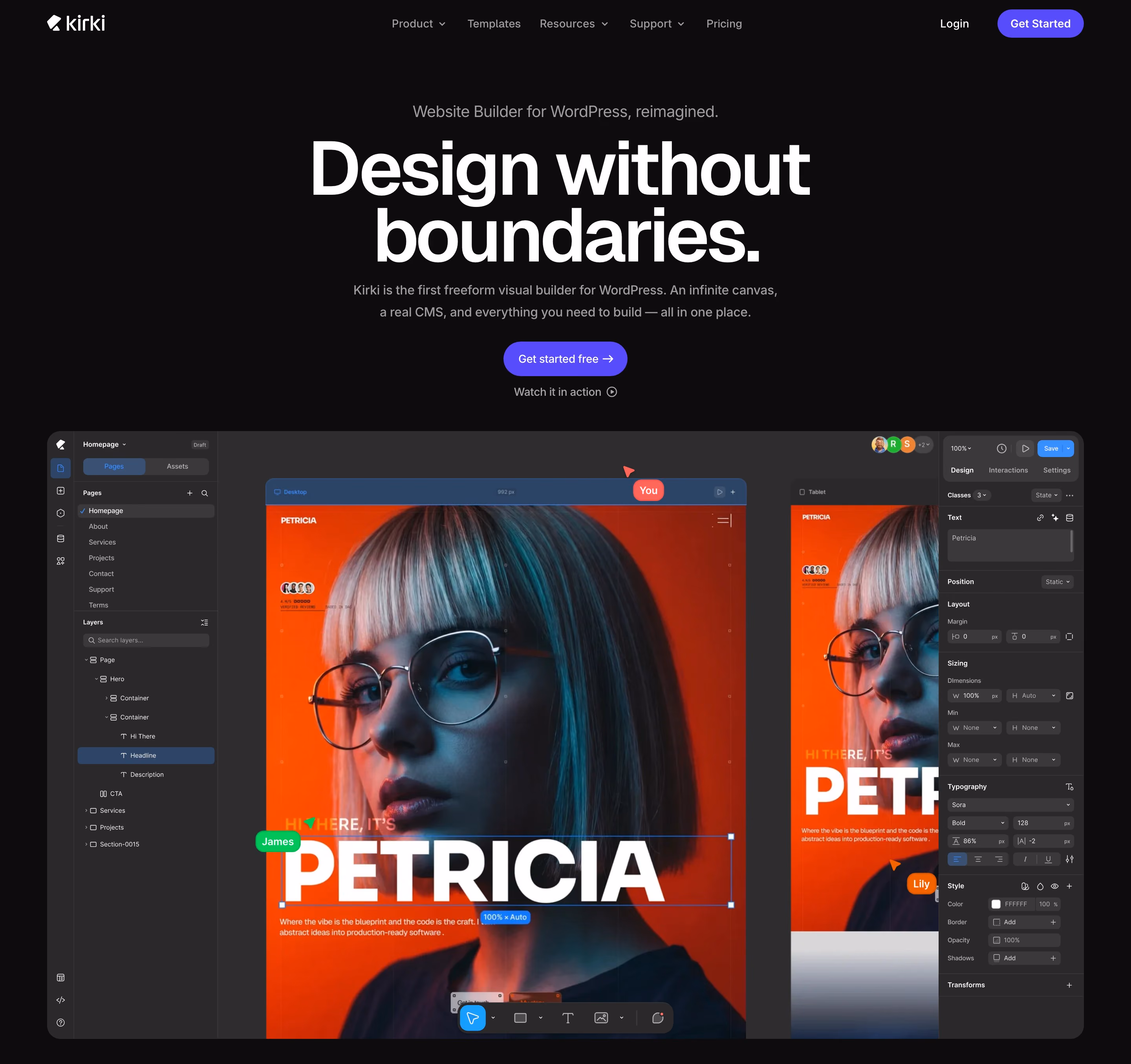Select the pointer tool in bottom toolbar
1131x1064 pixels.
coord(472,1018)
